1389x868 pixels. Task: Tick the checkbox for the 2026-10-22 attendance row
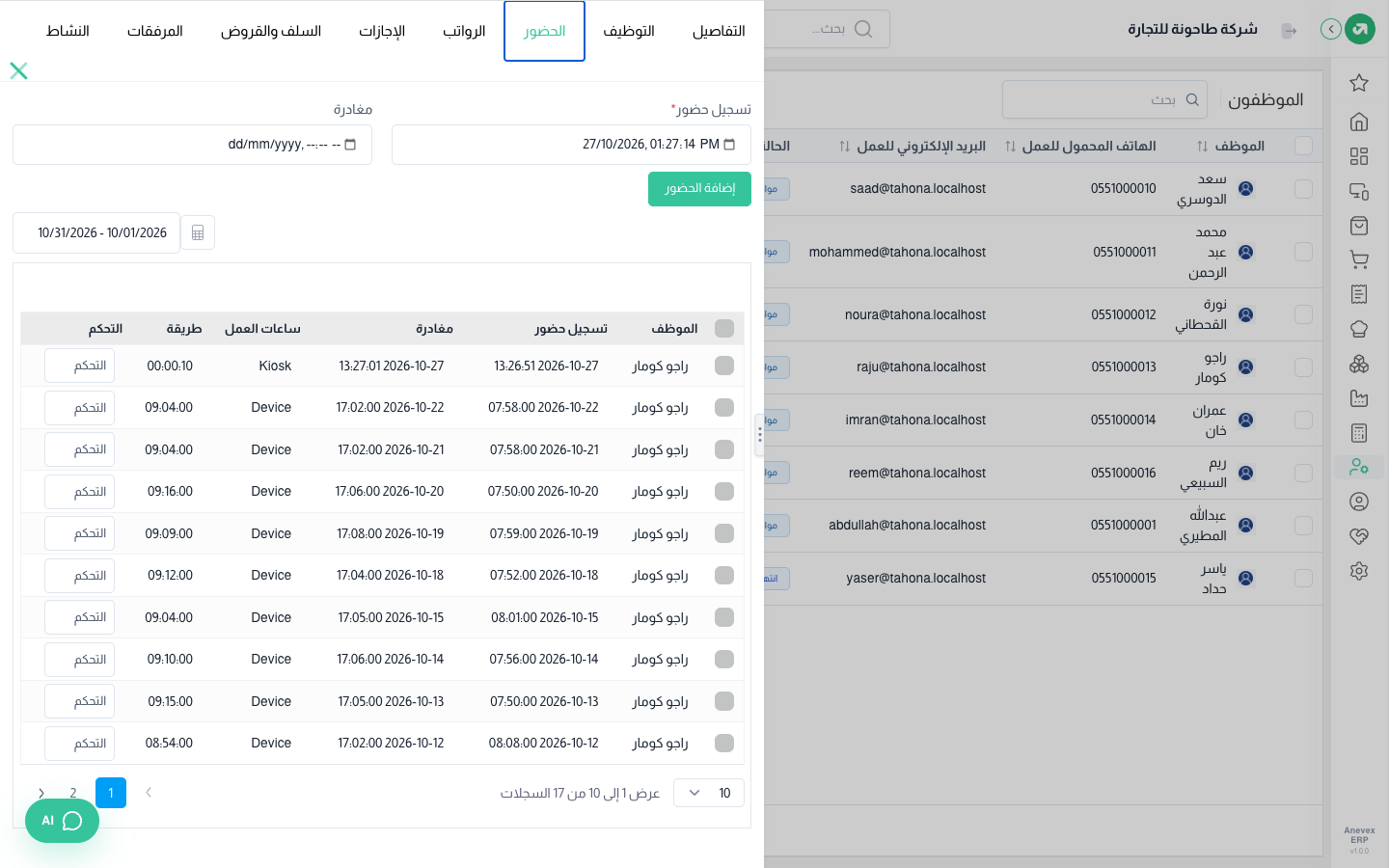(724, 407)
